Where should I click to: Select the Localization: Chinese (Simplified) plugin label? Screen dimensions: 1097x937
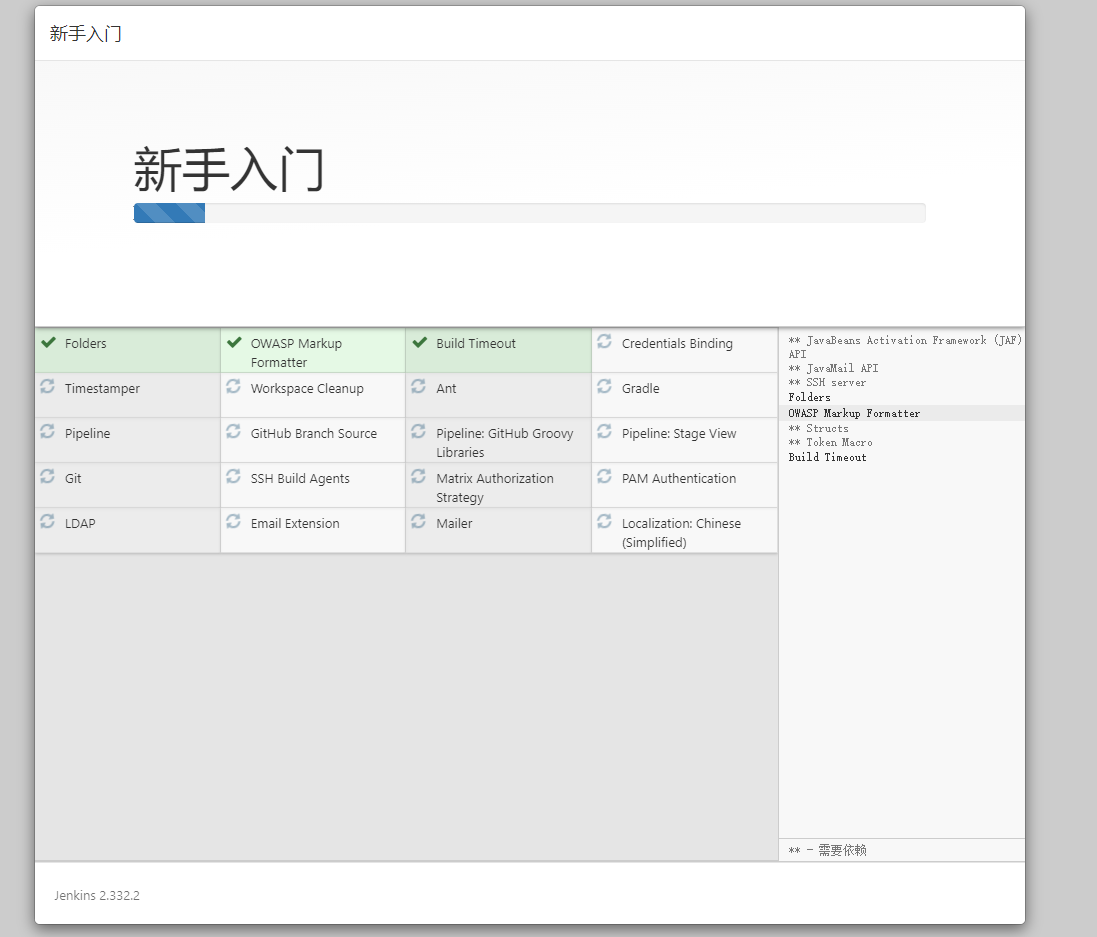click(x=681, y=533)
